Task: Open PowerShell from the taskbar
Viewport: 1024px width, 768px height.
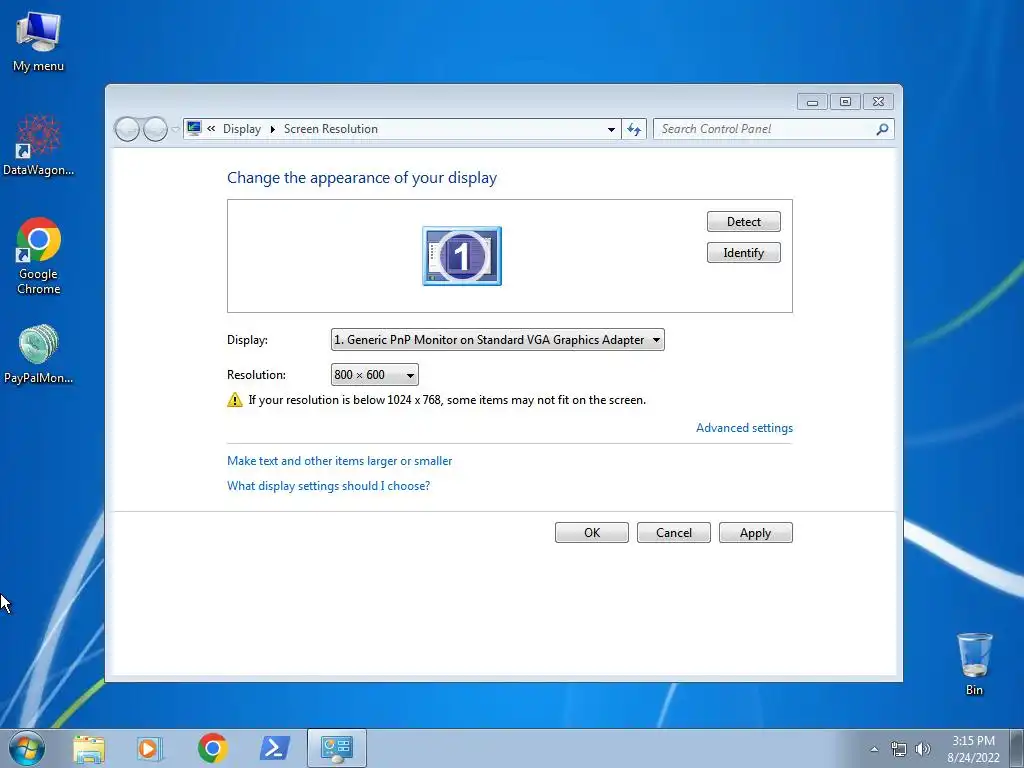Action: coord(274,748)
